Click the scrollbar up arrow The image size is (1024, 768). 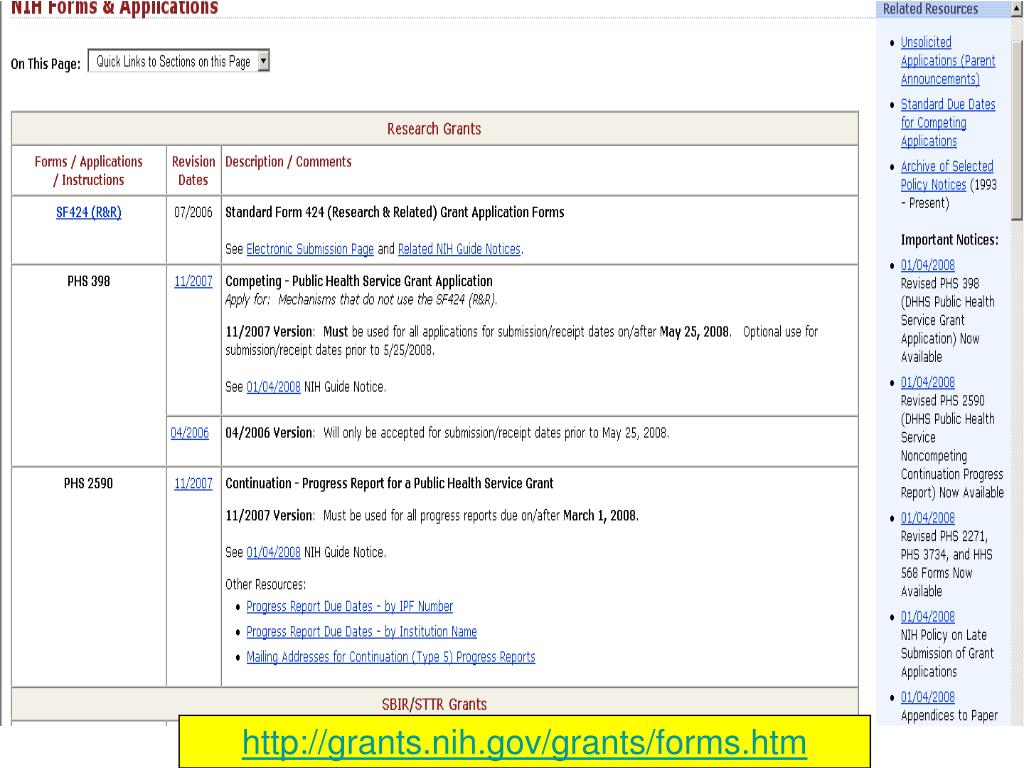1017,8
